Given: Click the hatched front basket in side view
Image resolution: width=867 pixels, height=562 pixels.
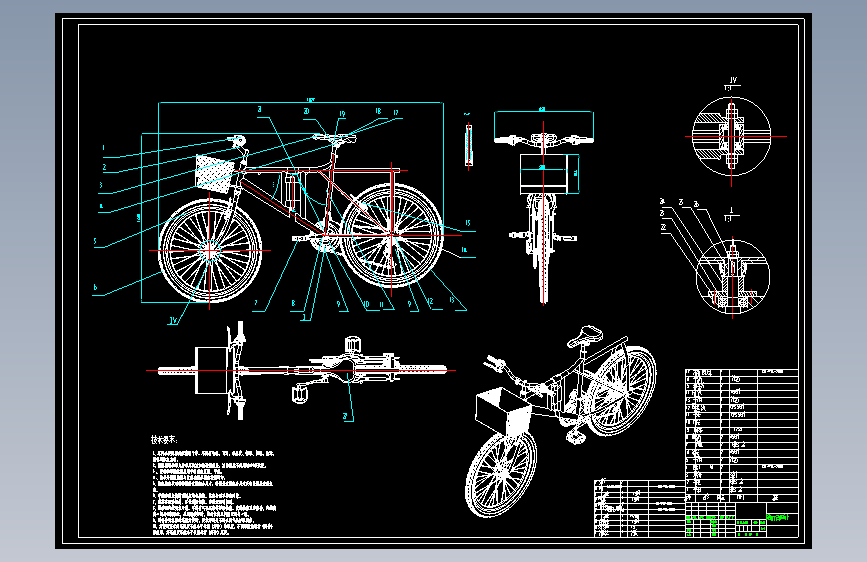Looking at the screenshot, I should click(213, 174).
